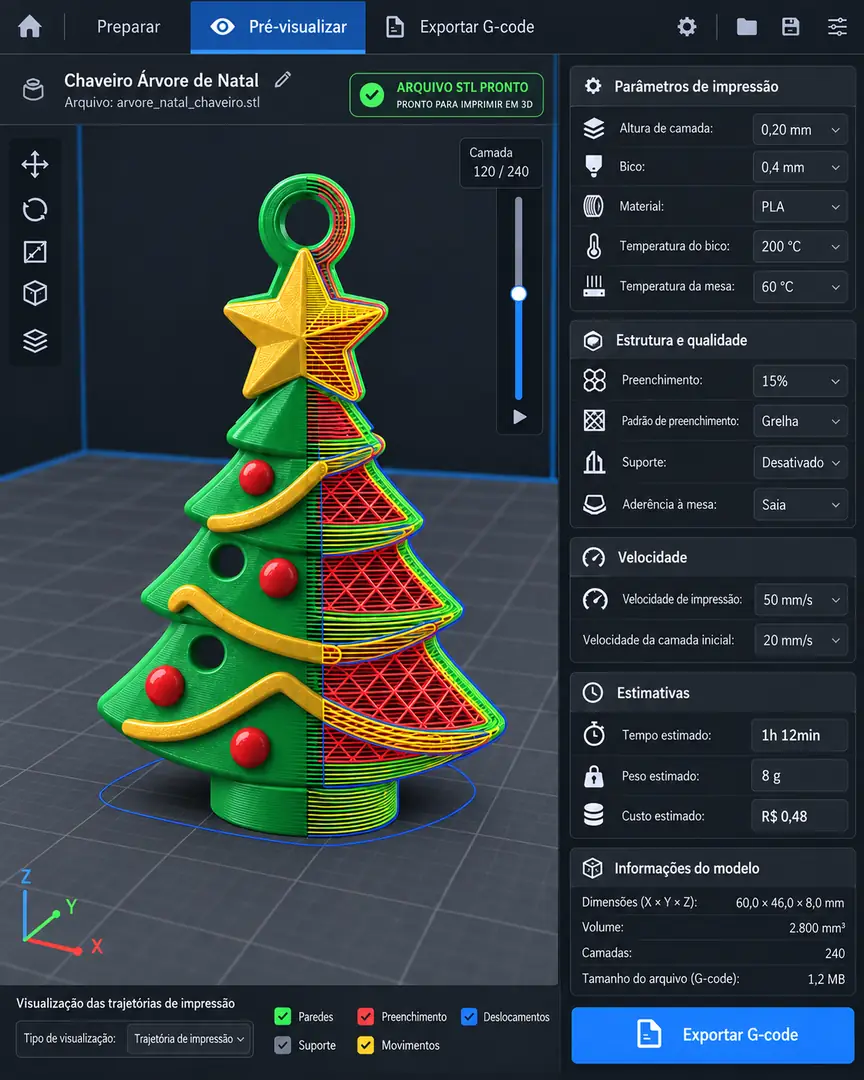Open the sliders adjustments icon

837,27
